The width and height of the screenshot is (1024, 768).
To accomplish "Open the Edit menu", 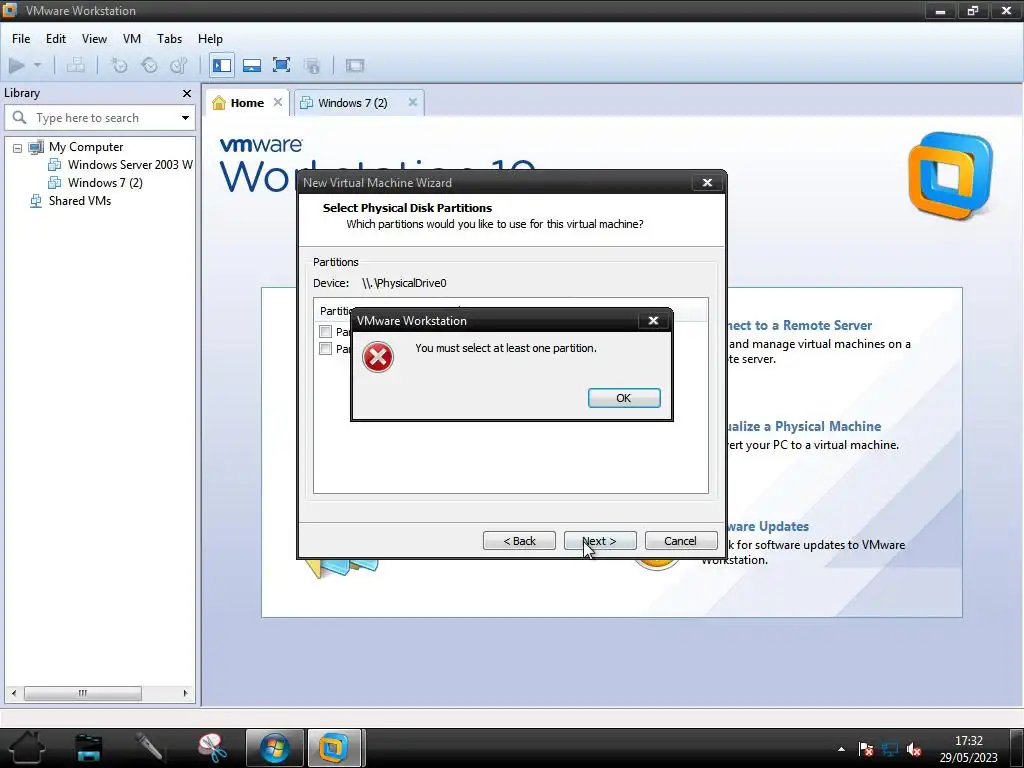I will [56, 39].
